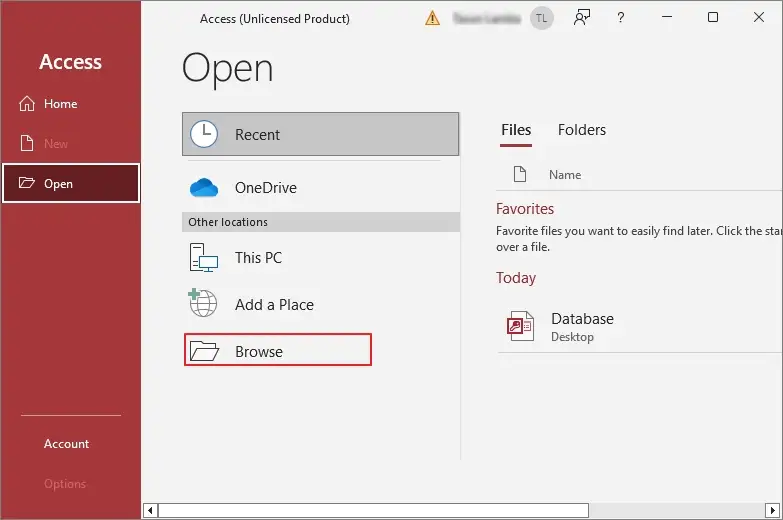Screen dimensions: 783x520
Task: Click the blurred account name
Action: (486, 18)
